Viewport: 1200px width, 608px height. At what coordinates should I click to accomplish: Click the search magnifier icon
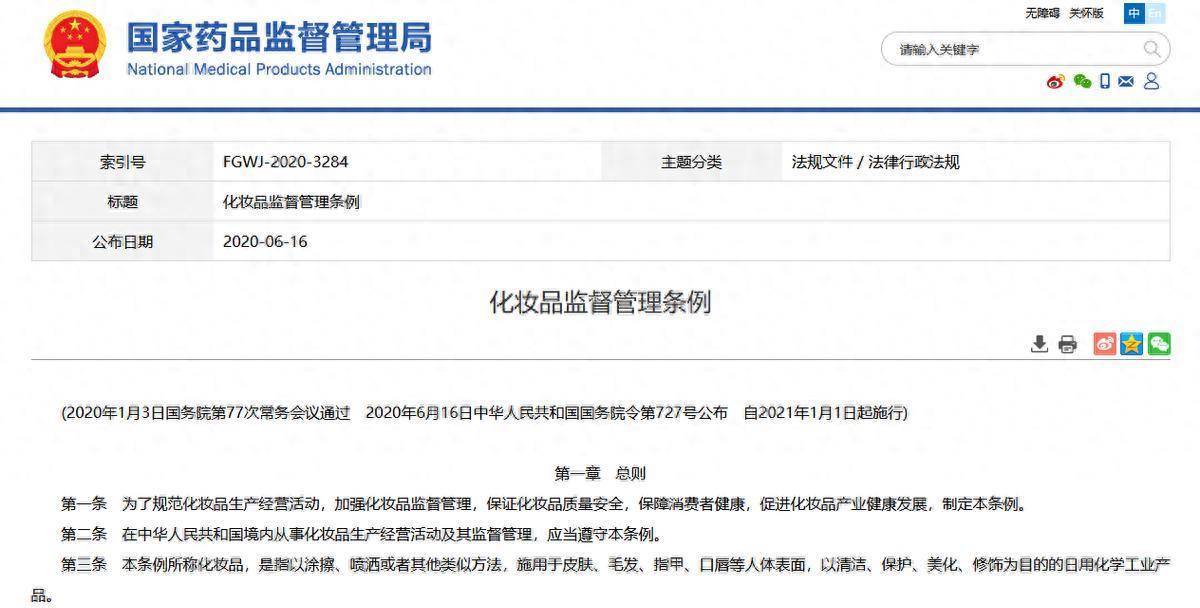tap(1152, 49)
